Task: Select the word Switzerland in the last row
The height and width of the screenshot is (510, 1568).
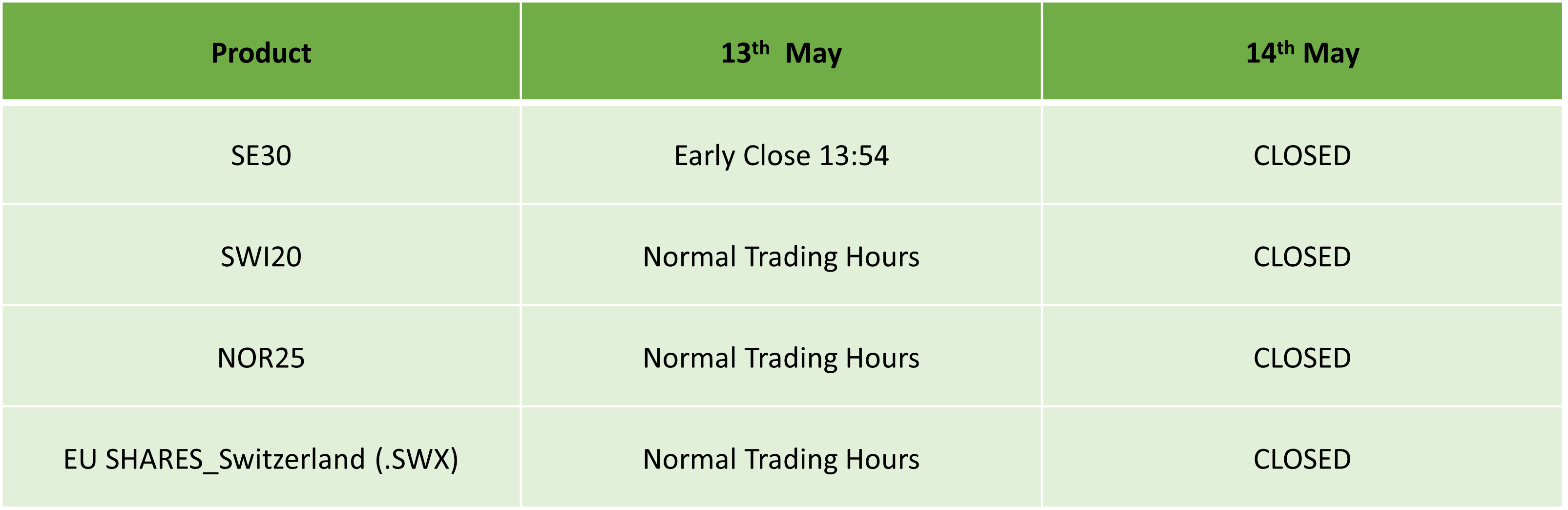Action: click(x=292, y=459)
